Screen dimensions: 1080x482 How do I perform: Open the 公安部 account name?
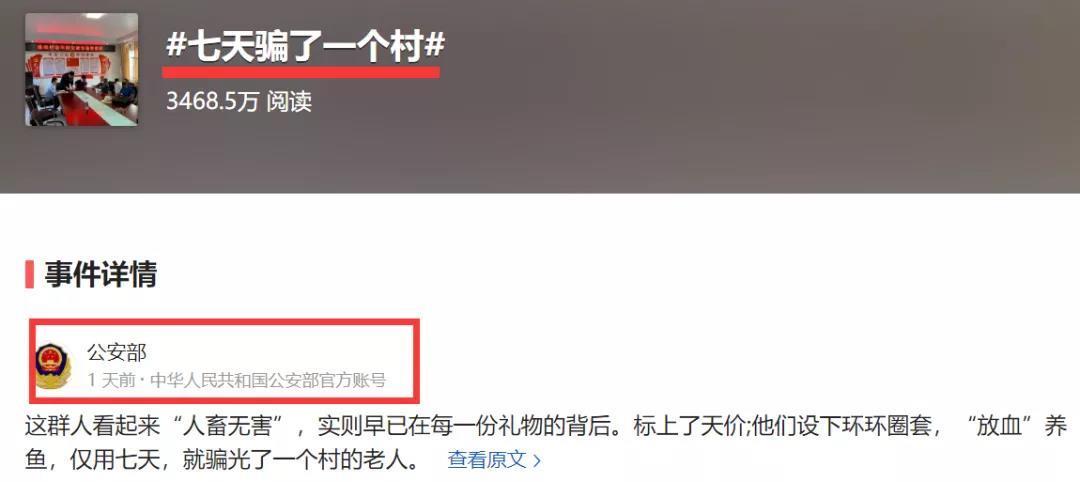click(117, 353)
